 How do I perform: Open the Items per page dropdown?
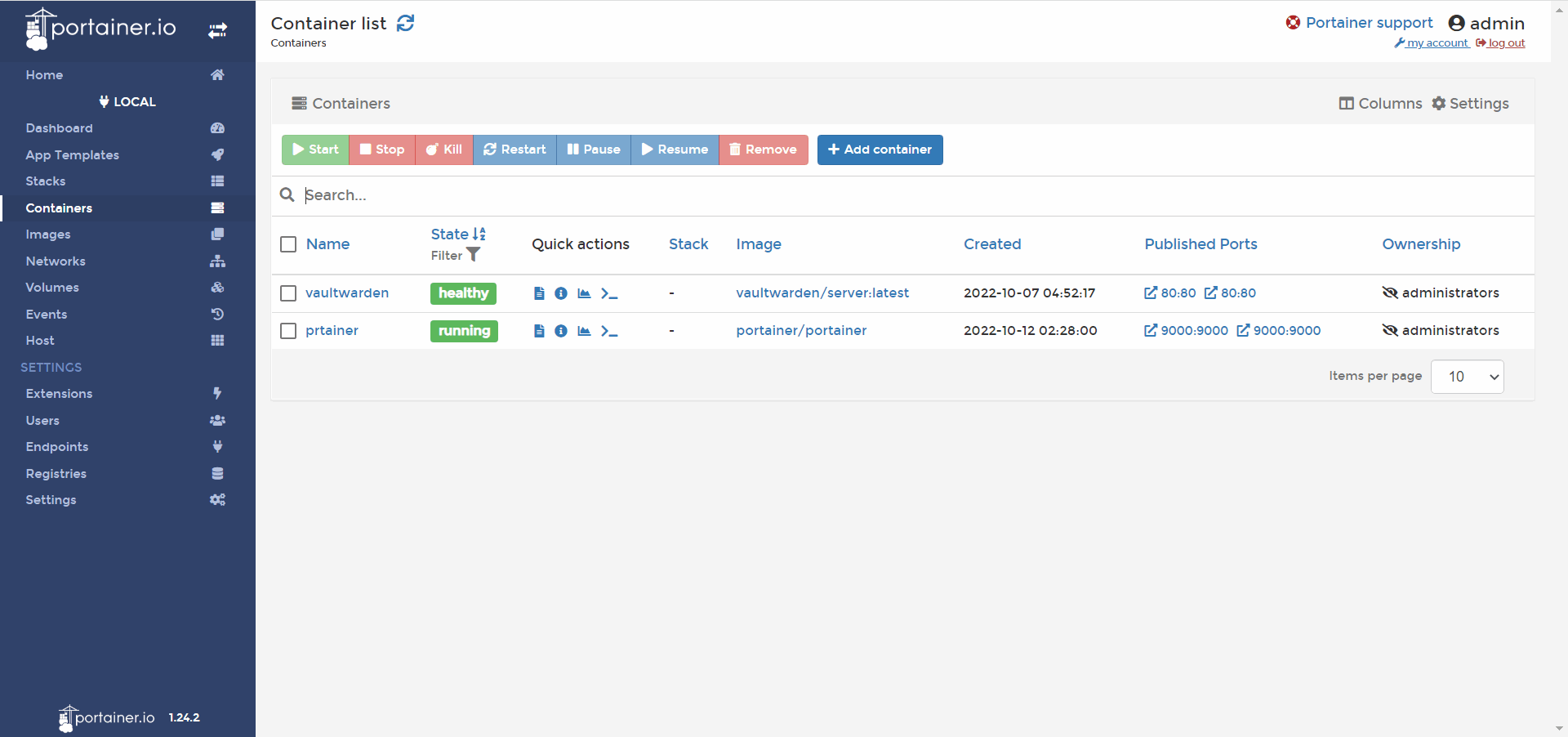[1467, 377]
